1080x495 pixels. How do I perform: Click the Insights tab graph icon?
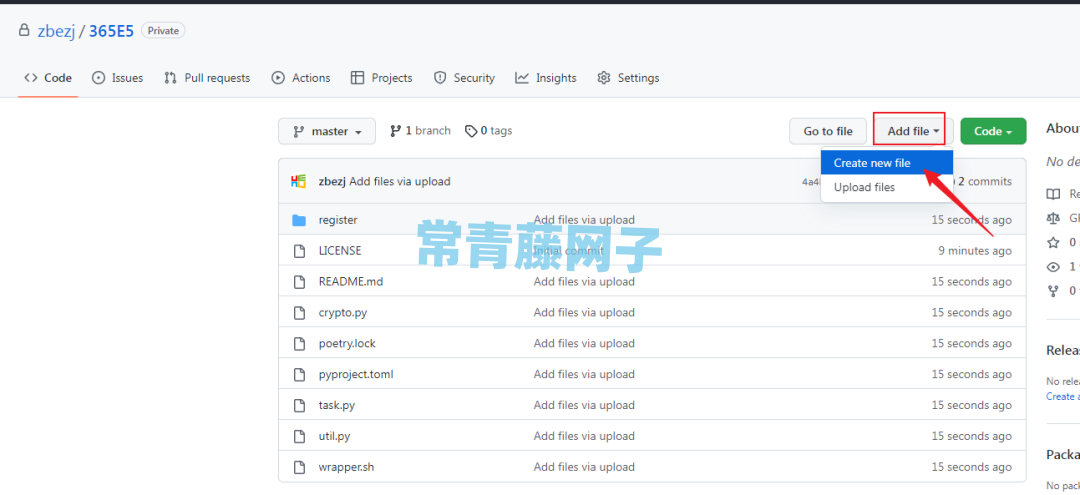(522, 78)
